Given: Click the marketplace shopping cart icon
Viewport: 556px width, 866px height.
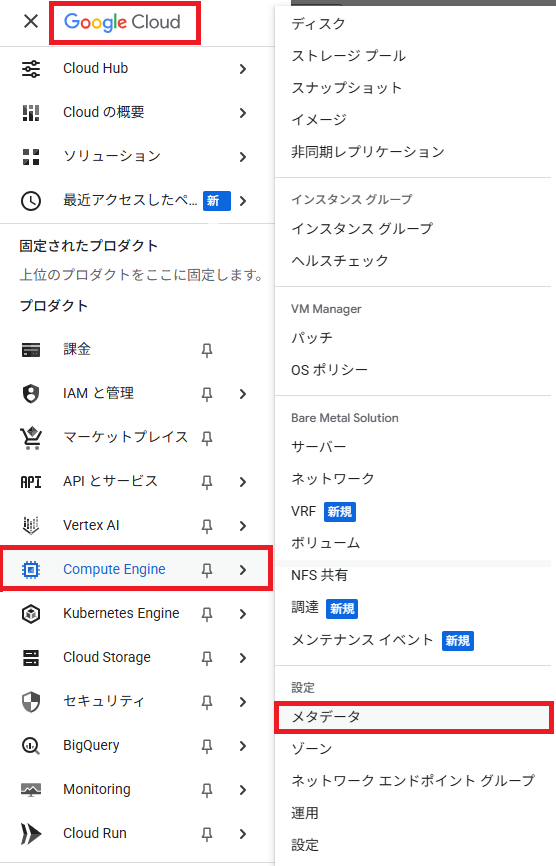Looking at the screenshot, I should [x=31, y=438].
